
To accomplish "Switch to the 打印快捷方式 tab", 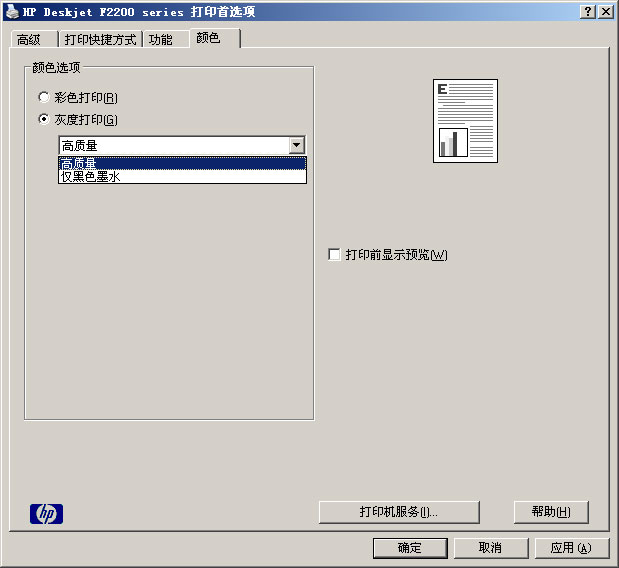I will 100,39.
